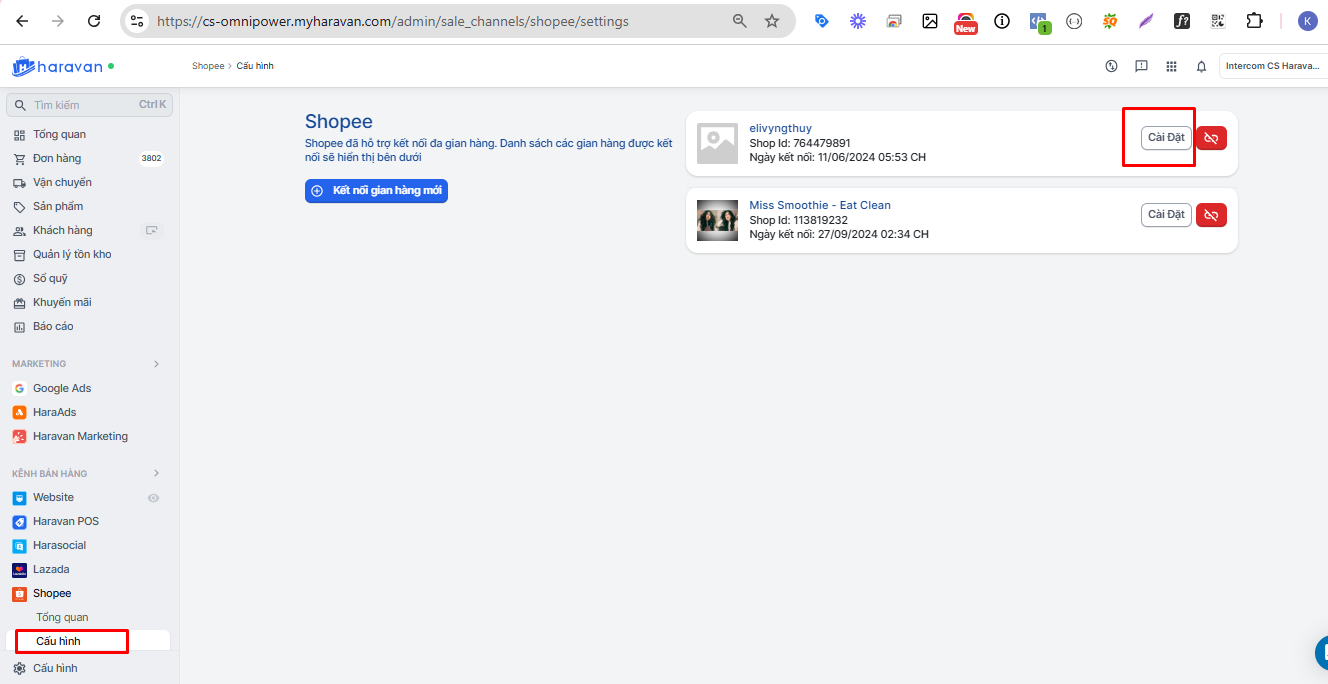Click the Harasocial channel icon
Image resolution: width=1328 pixels, height=684 pixels.
pos(19,545)
